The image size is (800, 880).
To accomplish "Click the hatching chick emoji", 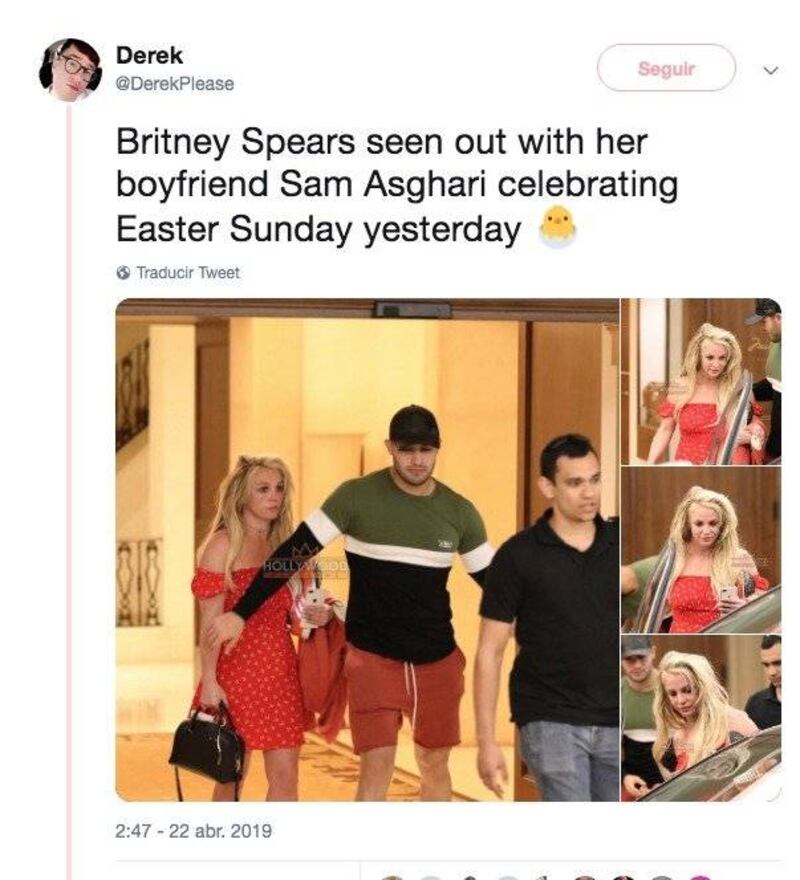I will (x=557, y=227).
